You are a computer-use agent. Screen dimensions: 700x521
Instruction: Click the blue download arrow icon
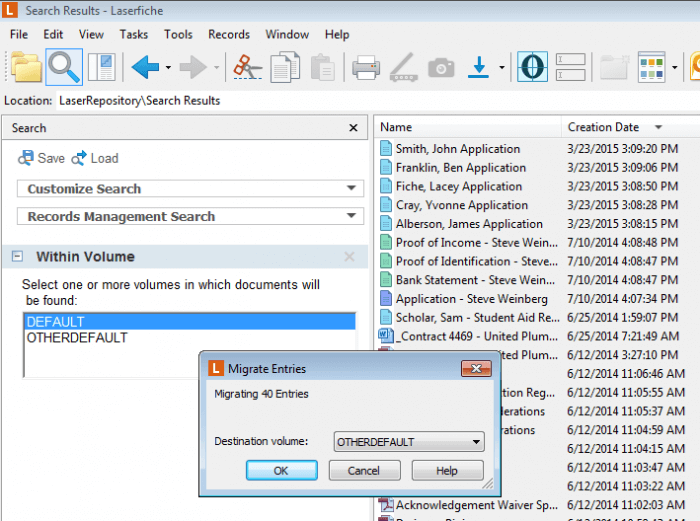(479, 67)
